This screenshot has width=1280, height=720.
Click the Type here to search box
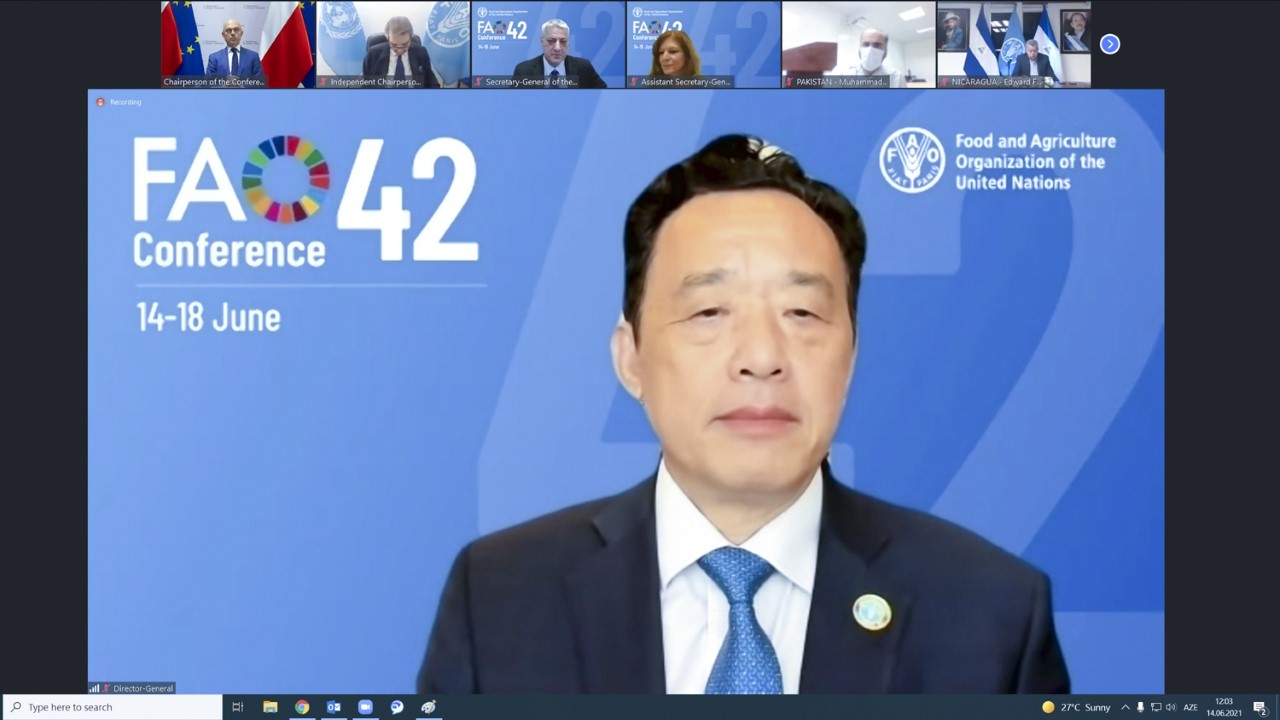click(x=112, y=707)
